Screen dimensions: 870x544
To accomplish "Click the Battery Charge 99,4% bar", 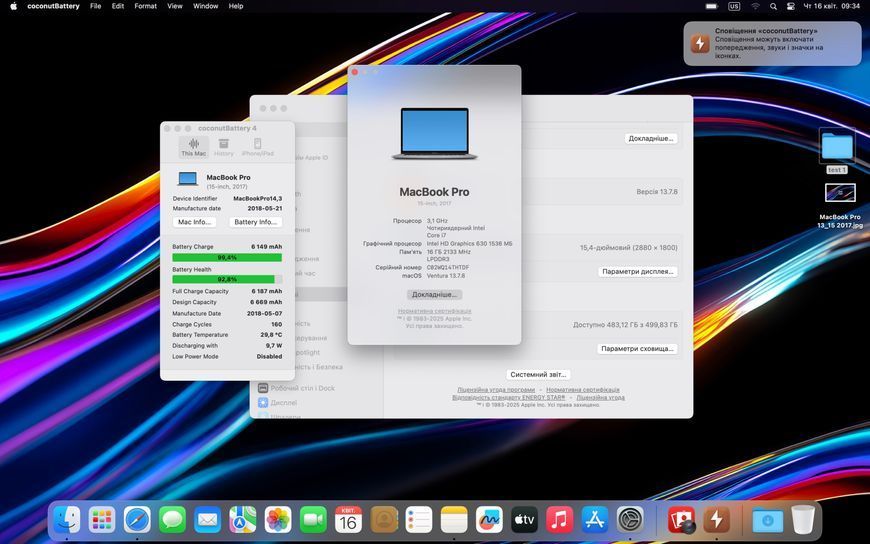I will [x=227, y=258].
